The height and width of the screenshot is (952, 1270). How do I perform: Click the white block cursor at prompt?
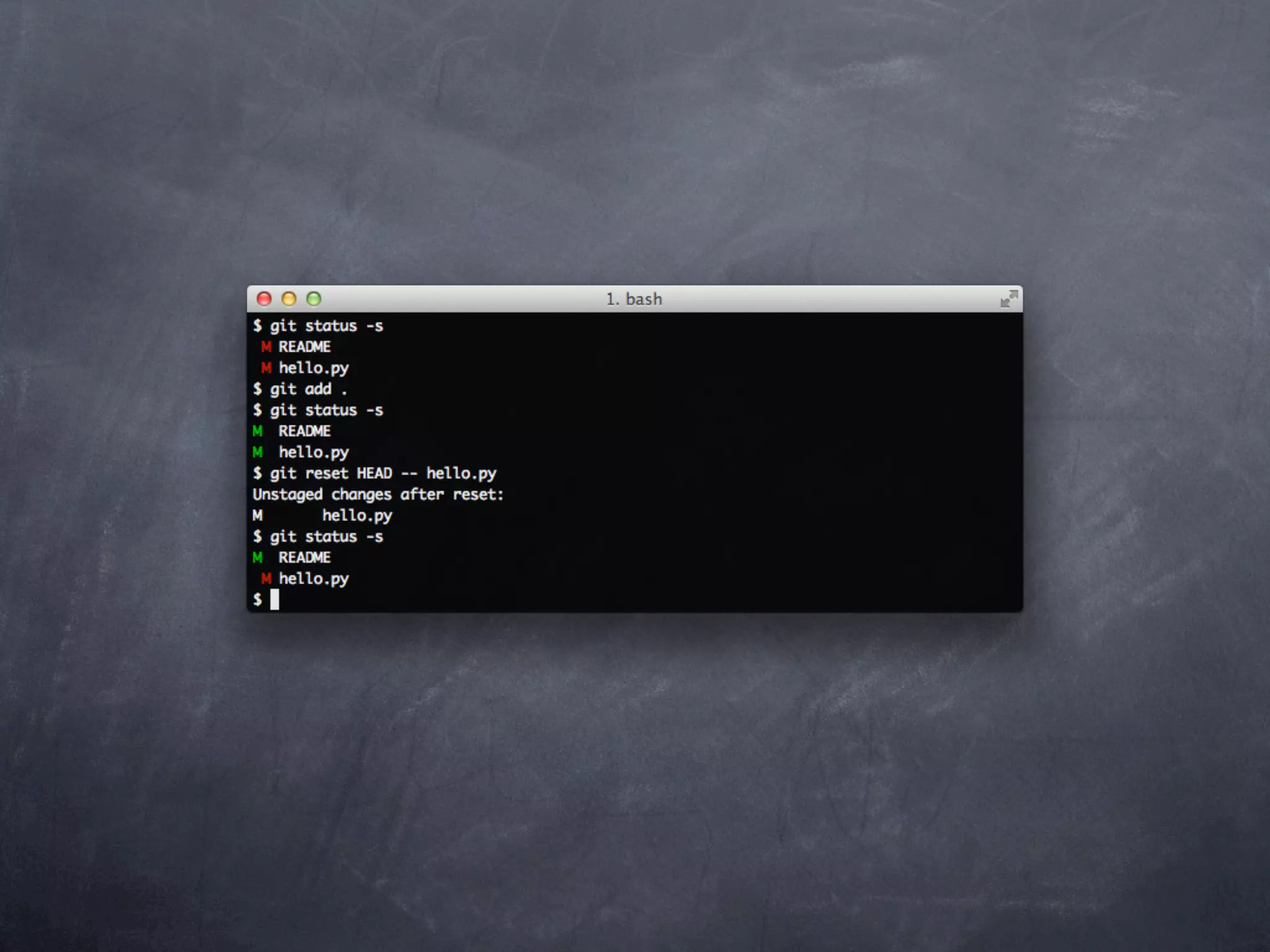point(275,599)
